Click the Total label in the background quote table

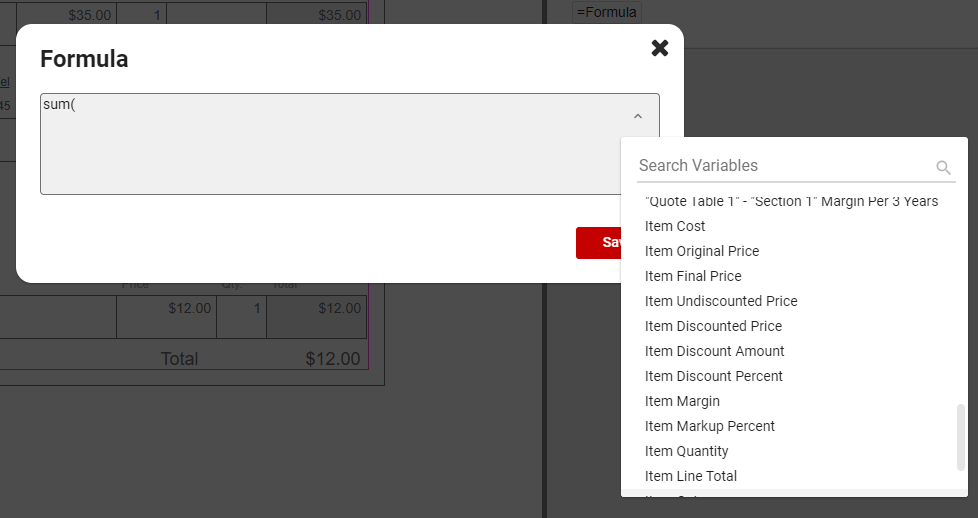point(179,359)
